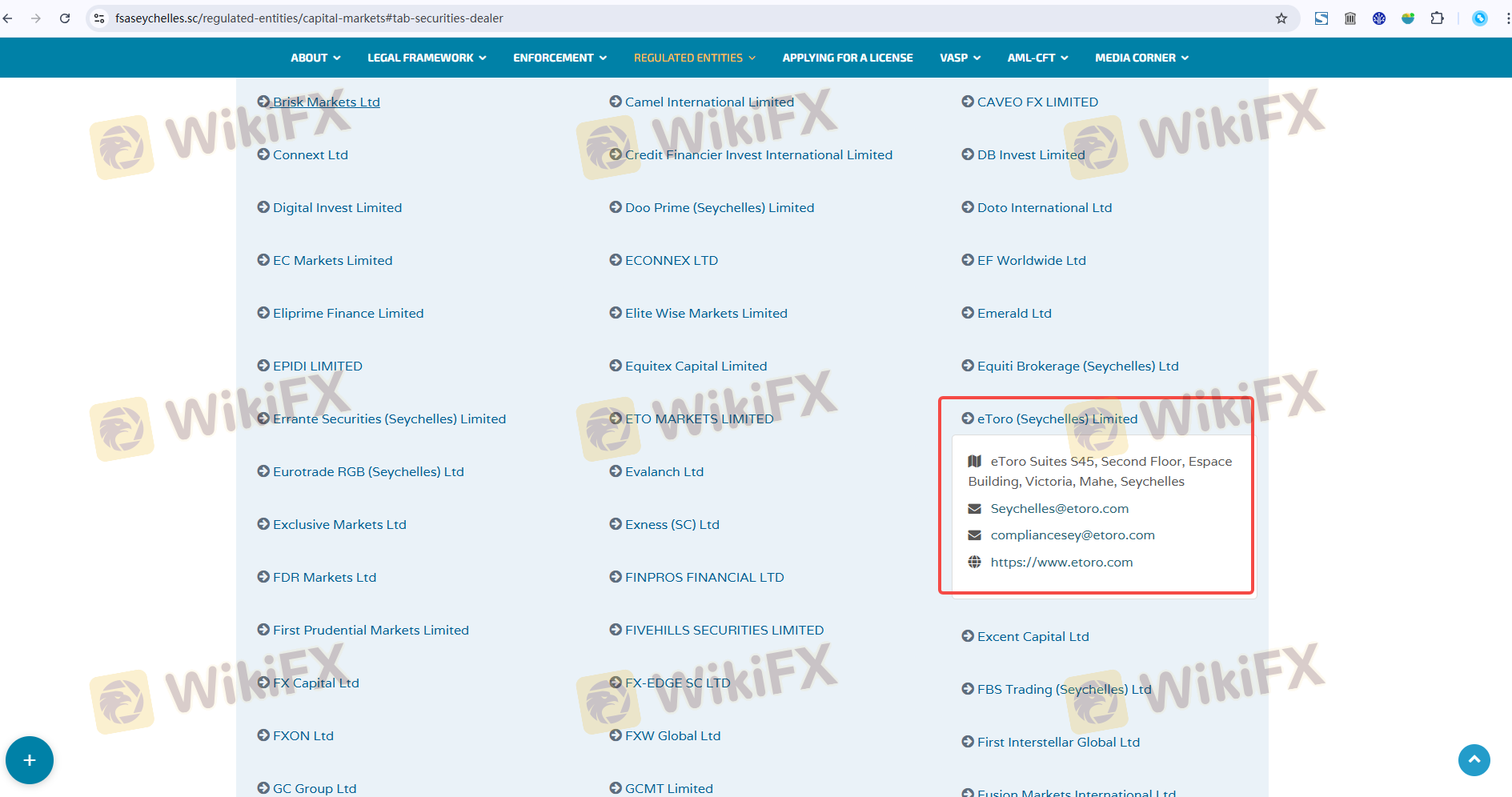The width and height of the screenshot is (1512, 797).
Task: Expand the Enforcement navigation menu
Action: pos(559,58)
